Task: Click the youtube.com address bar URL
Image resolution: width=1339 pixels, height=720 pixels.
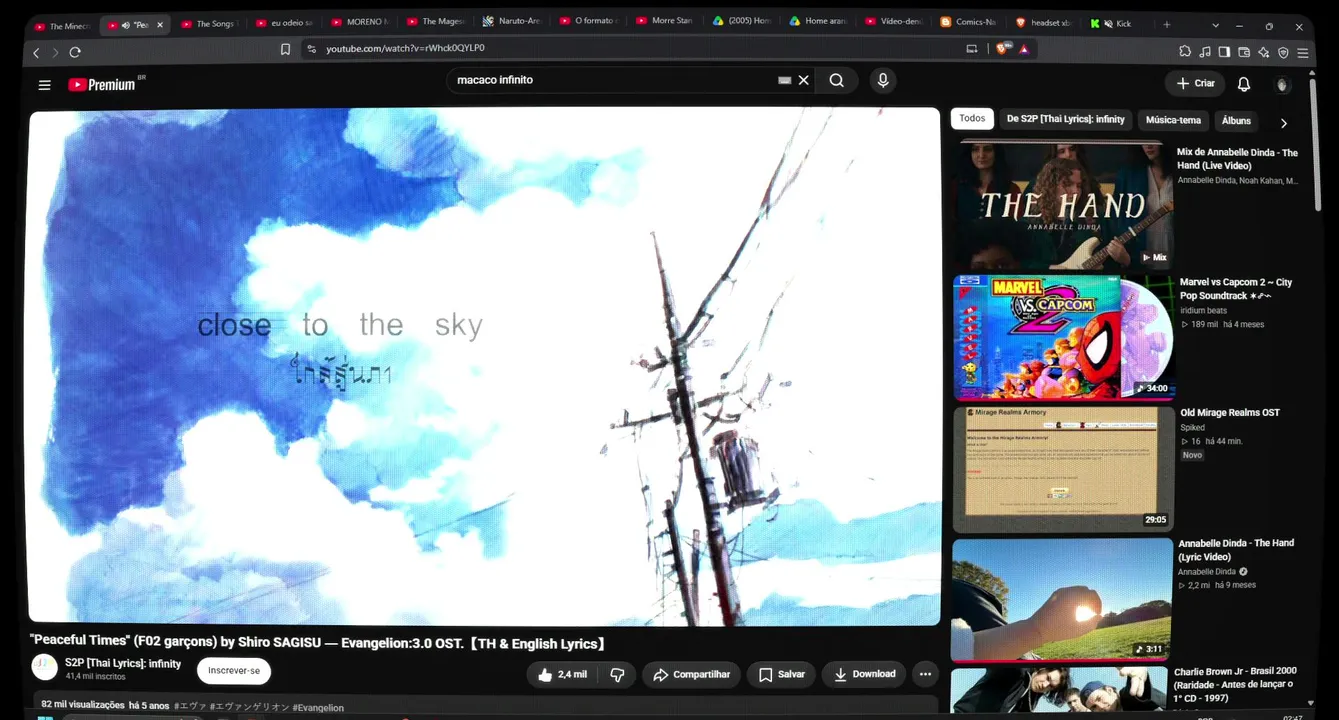Action: pos(405,48)
